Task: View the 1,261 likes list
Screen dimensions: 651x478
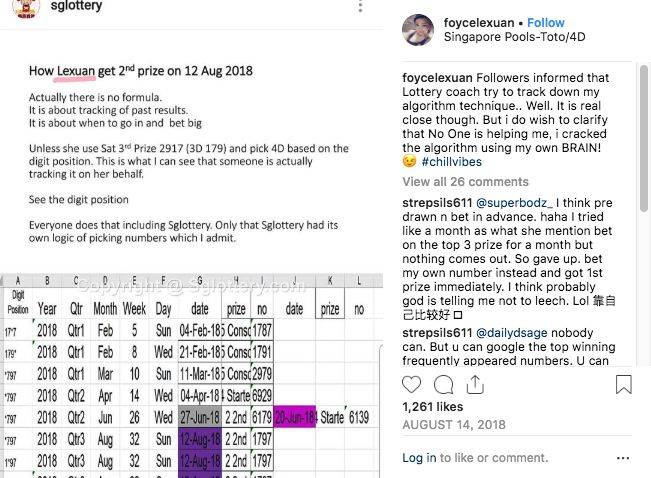Action: coord(431,407)
